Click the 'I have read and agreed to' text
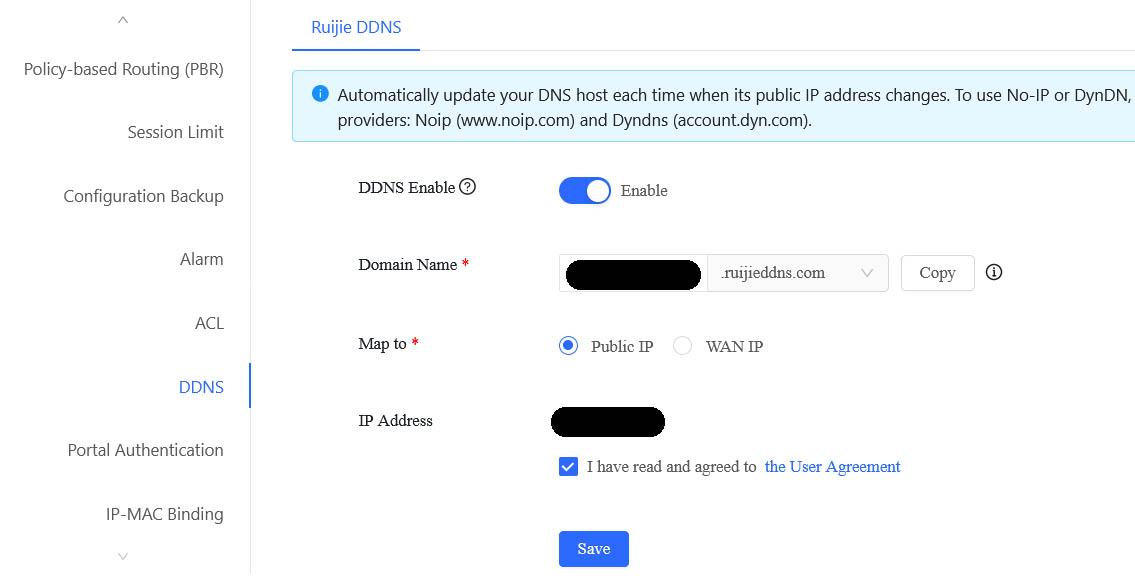This screenshot has width=1135, height=576. tap(672, 467)
